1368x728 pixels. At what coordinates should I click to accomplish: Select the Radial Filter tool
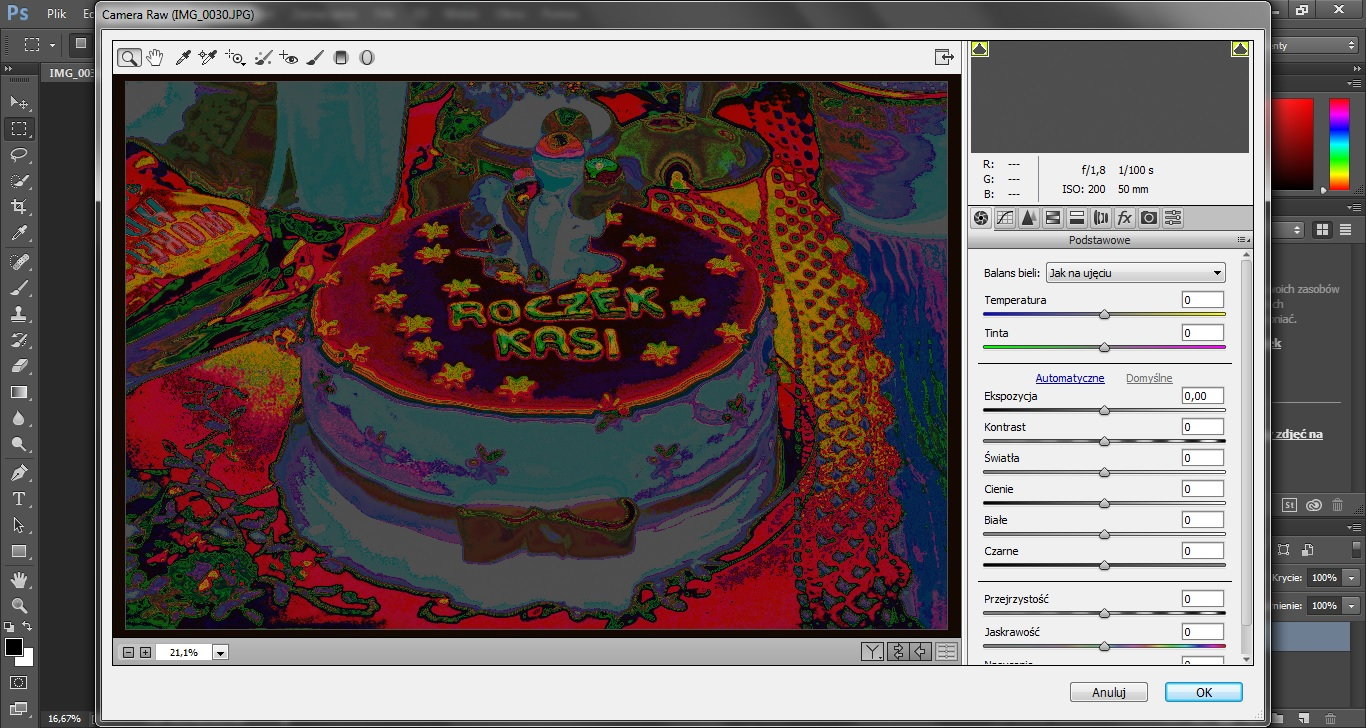coord(367,58)
